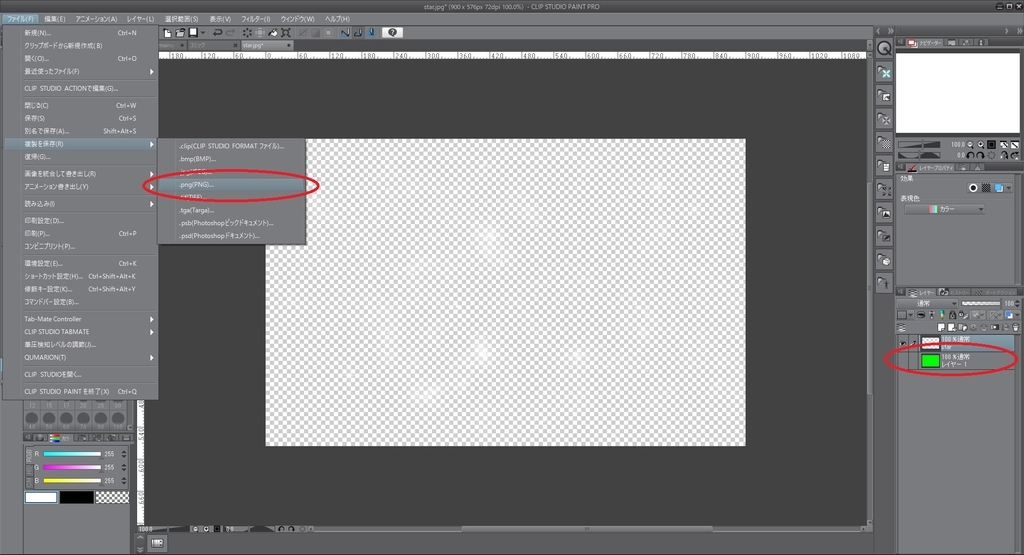Select CLIP STUDIO PAINTを終了 menu item
This screenshot has width=1024, height=555.
click(x=81, y=391)
